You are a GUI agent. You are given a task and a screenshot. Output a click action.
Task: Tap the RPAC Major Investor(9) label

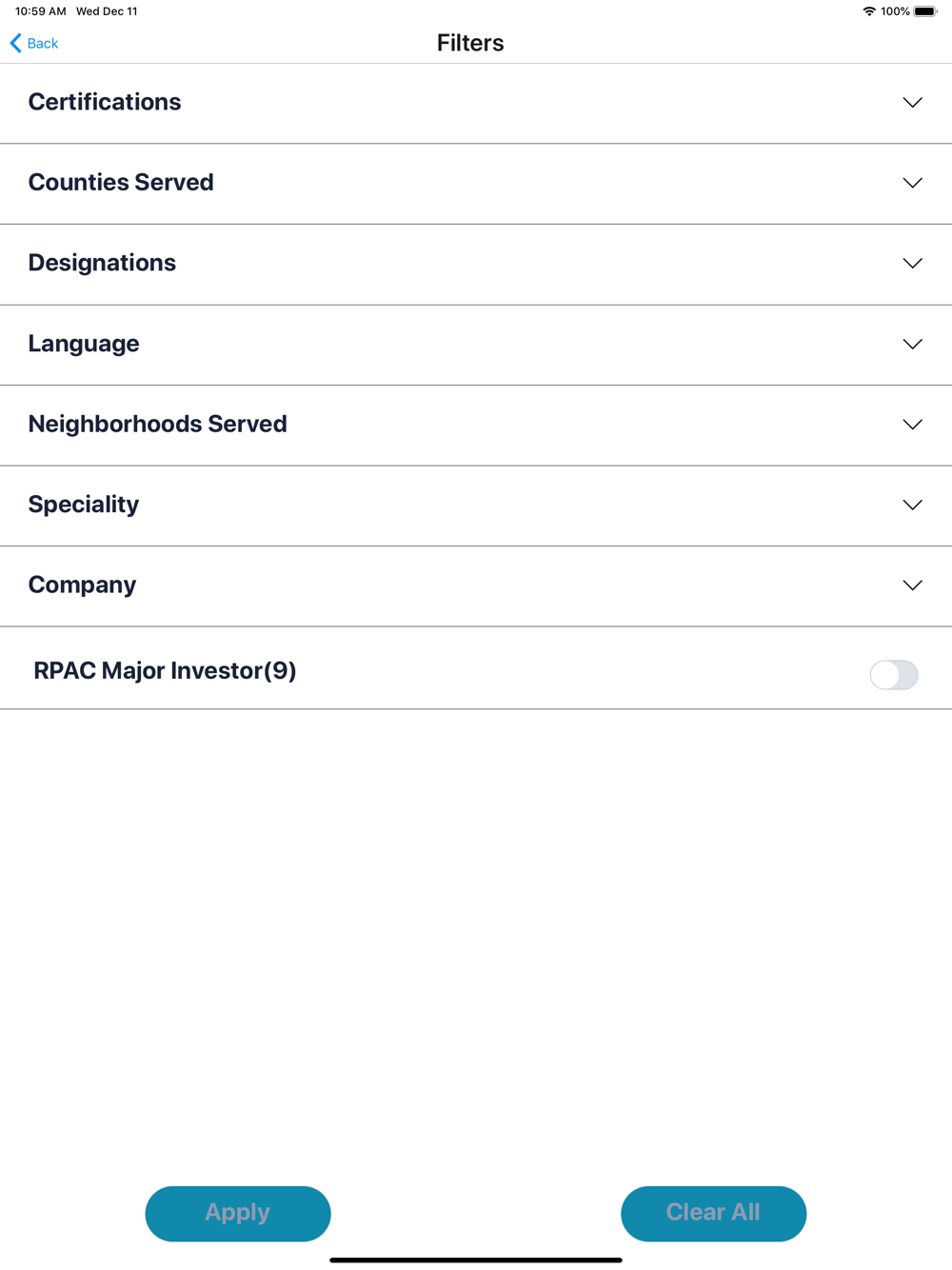click(165, 671)
